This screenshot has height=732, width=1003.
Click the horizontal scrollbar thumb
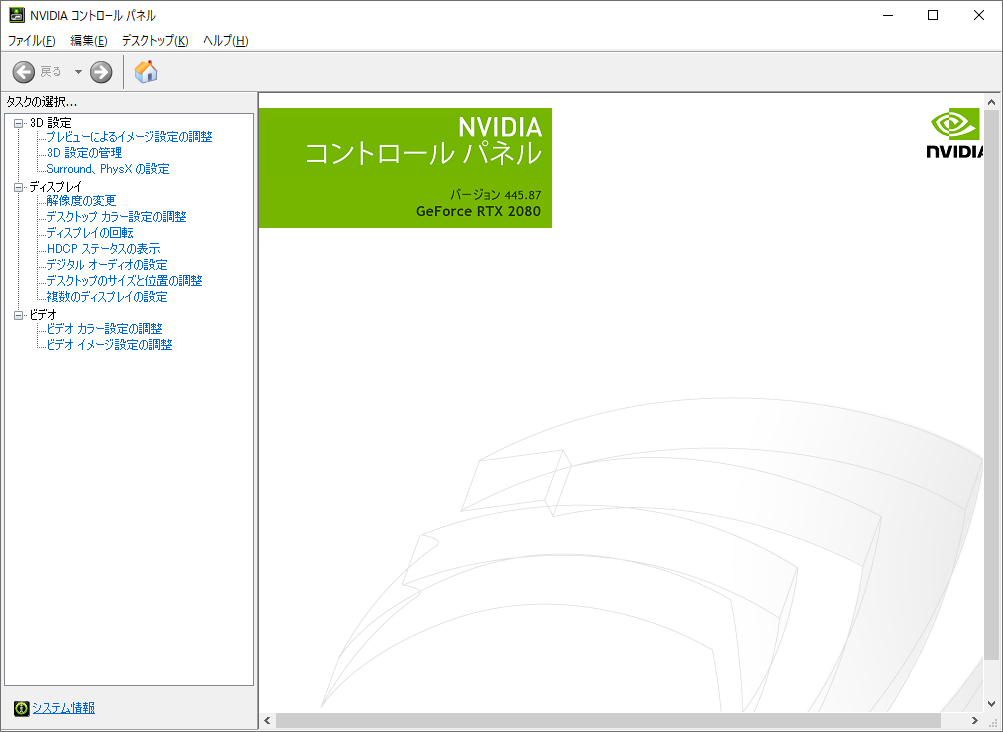(608, 720)
